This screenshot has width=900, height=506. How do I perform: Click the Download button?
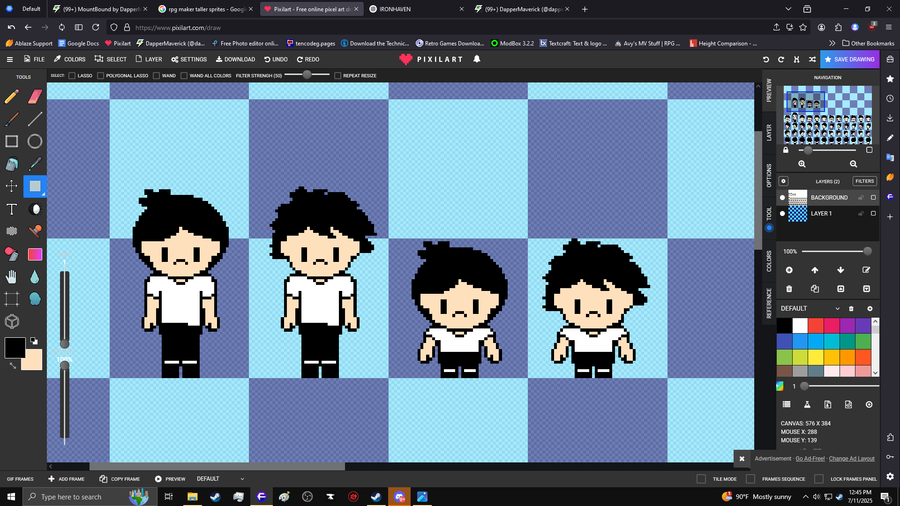235,59
